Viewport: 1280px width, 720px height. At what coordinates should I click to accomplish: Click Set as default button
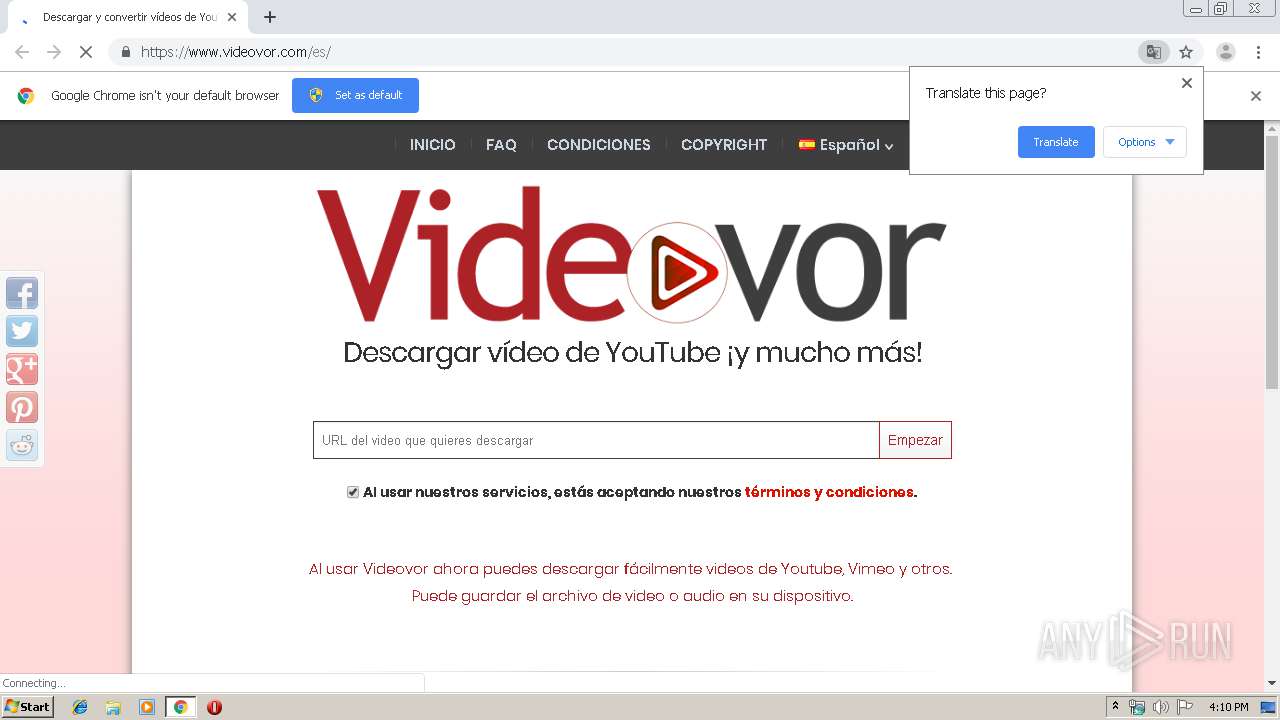(355, 95)
